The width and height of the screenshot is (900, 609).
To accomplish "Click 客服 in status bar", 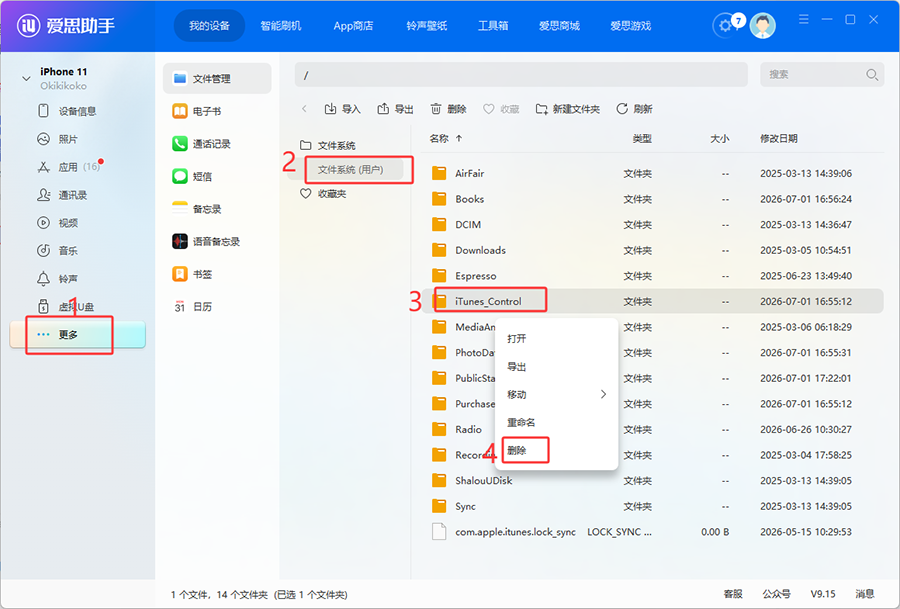I will tap(733, 594).
